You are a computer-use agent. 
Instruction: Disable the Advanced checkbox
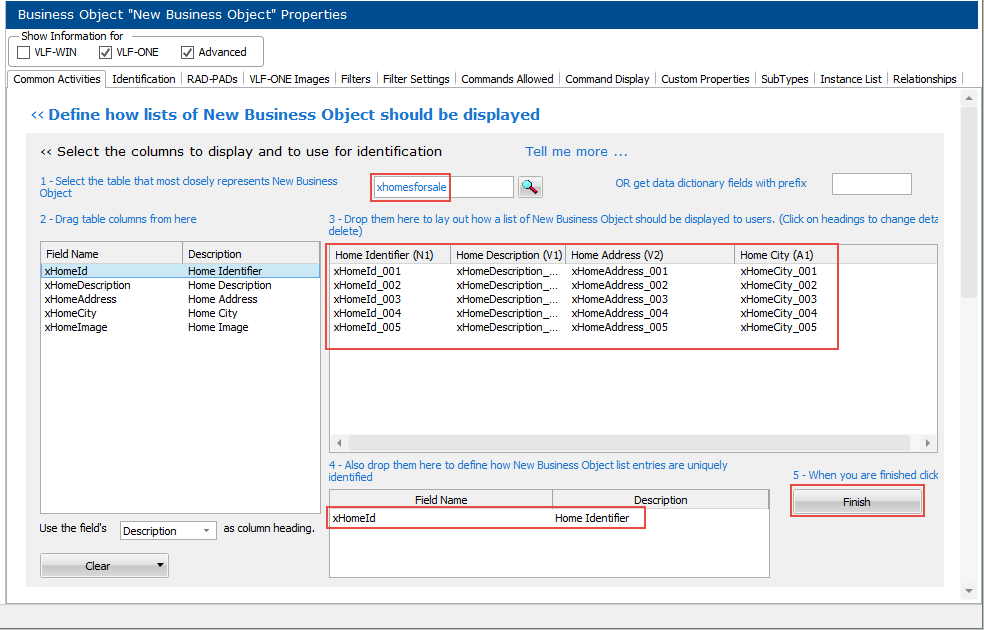(x=187, y=52)
